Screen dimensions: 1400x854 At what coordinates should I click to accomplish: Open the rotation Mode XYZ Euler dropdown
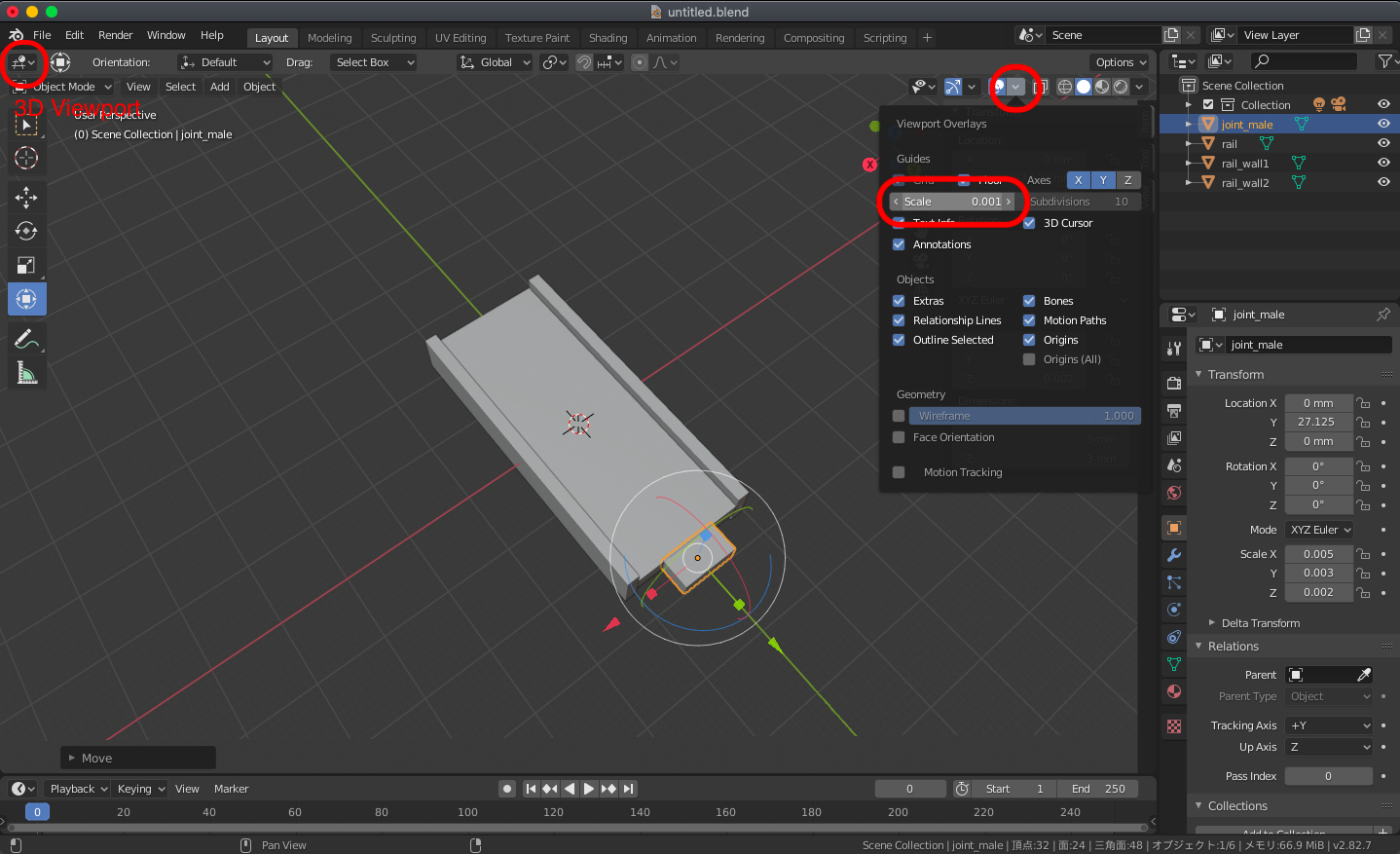pyautogui.click(x=1320, y=530)
